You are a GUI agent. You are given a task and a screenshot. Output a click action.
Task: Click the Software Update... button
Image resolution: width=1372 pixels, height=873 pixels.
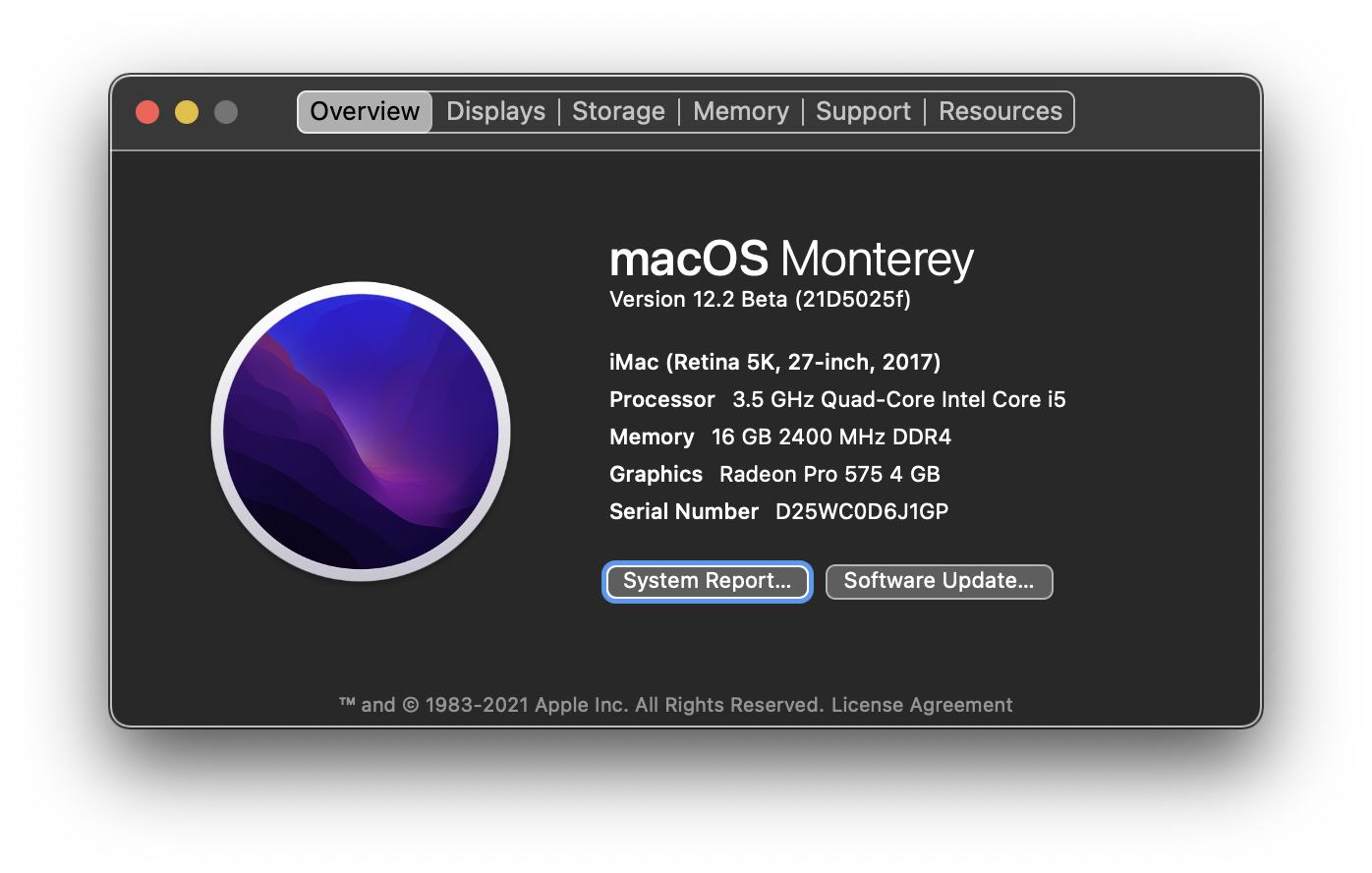click(939, 581)
